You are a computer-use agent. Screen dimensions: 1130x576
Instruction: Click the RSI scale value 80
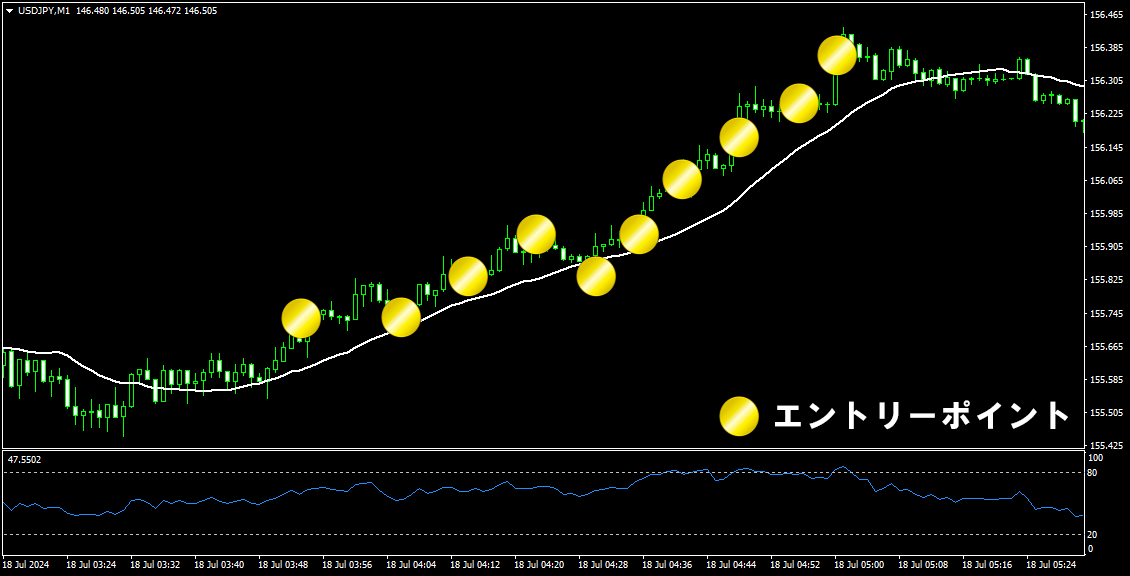(1093, 473)
